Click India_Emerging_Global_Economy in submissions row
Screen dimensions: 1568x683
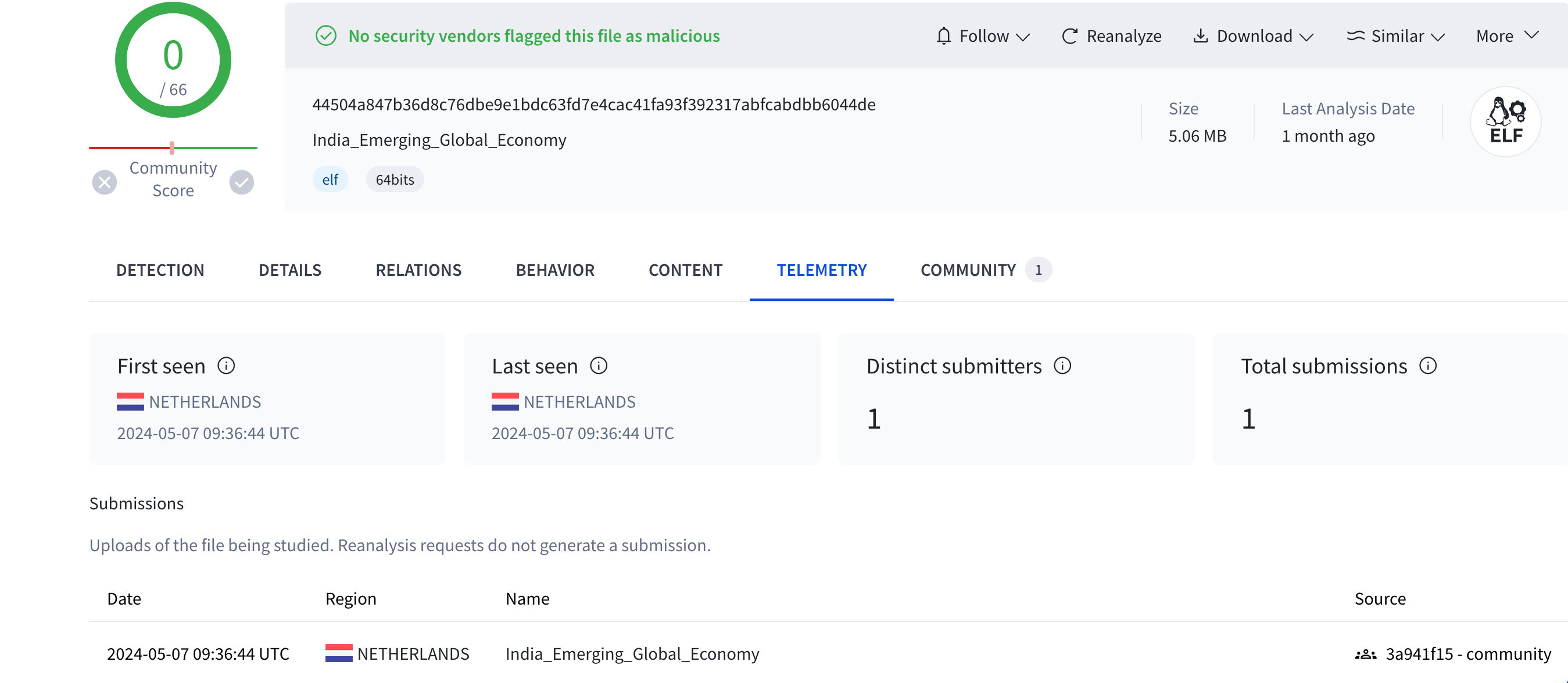pyautogui.click(x=632, y=654)
